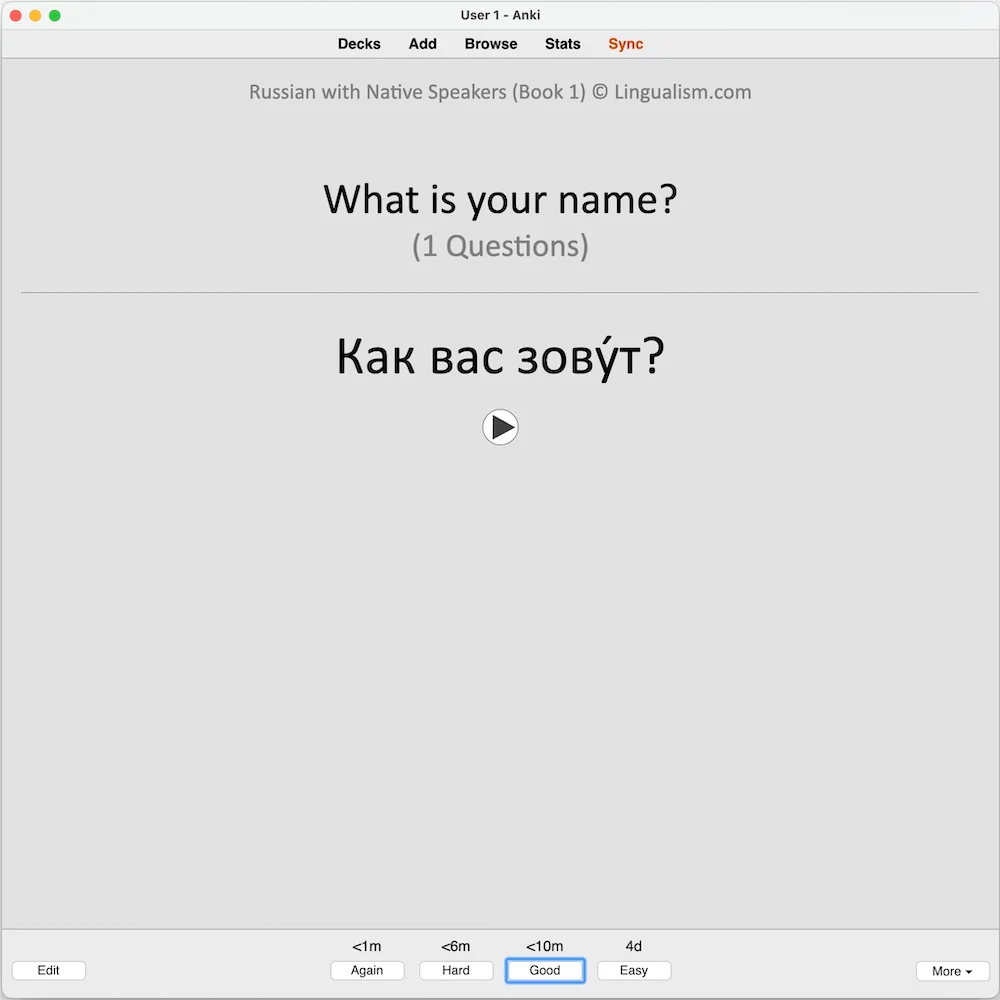Close the Anki window

pyautogui.click(x=15, y=15)
